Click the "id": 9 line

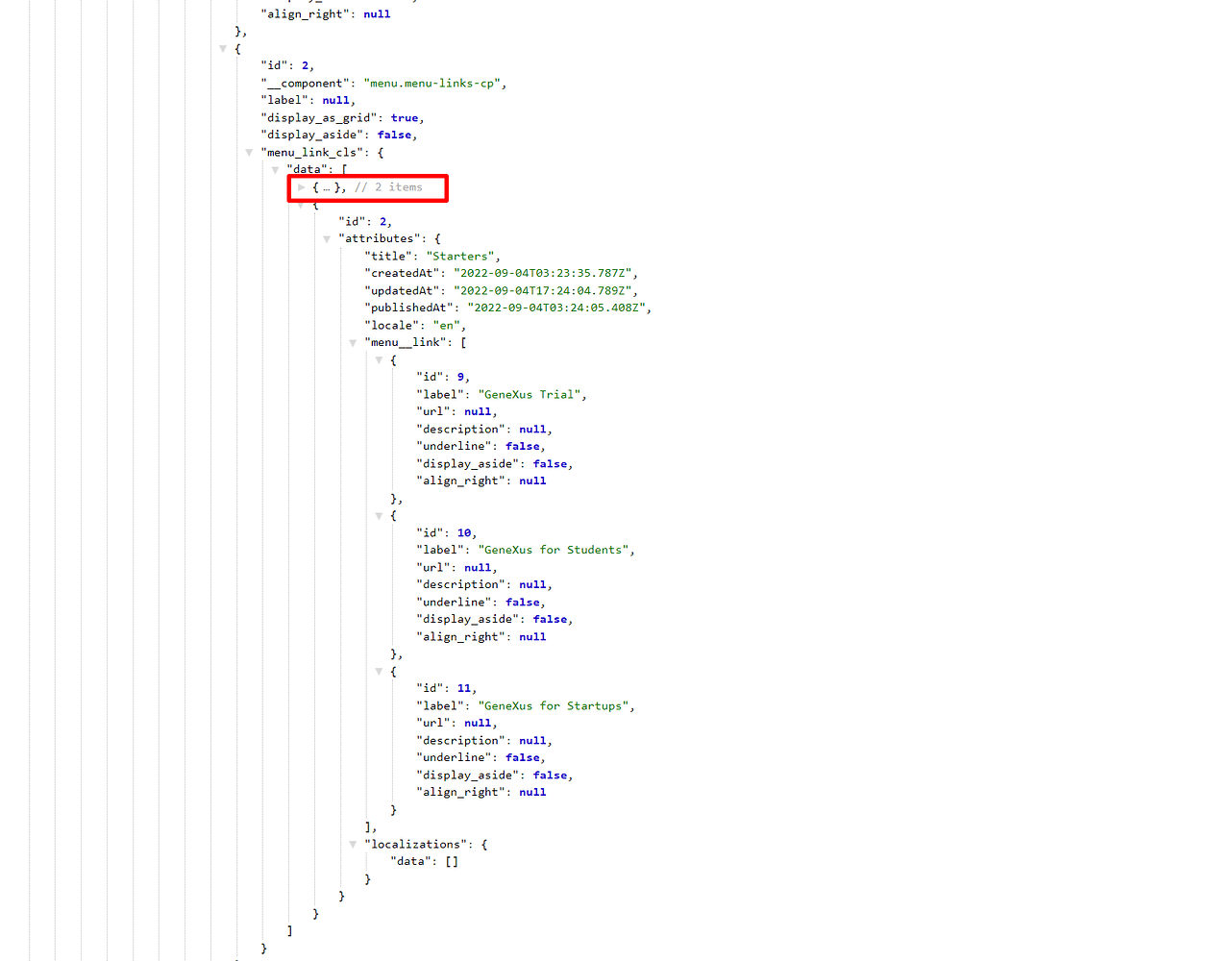click(443, 377)
